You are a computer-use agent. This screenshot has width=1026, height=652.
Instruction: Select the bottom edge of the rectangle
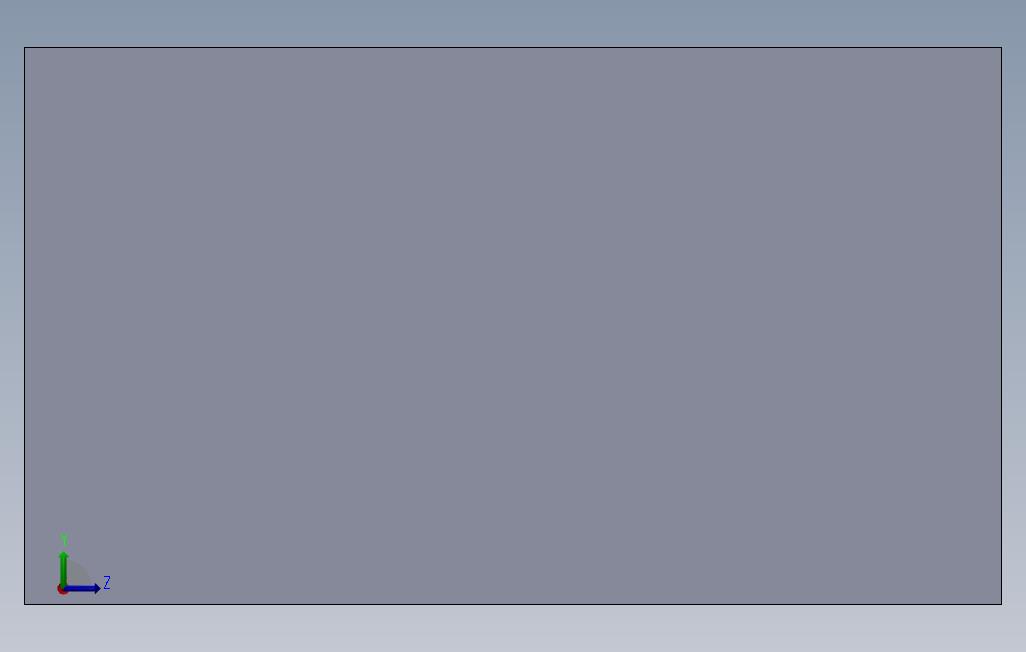point(513,604)
